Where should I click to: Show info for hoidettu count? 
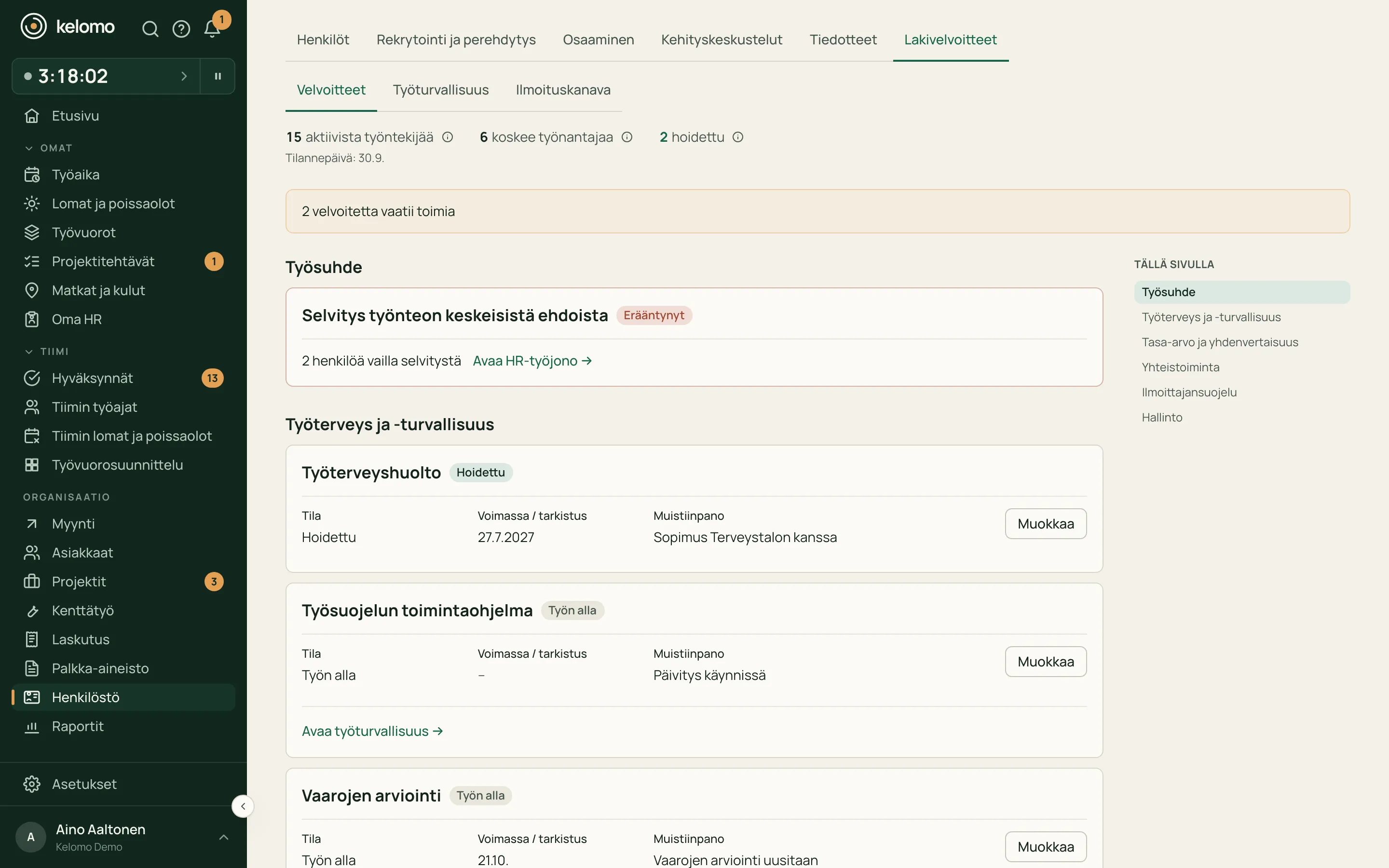[738, 137]
